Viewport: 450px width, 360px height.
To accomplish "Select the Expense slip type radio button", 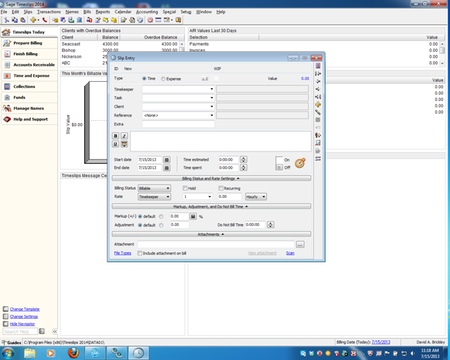I will coord(163,79).
